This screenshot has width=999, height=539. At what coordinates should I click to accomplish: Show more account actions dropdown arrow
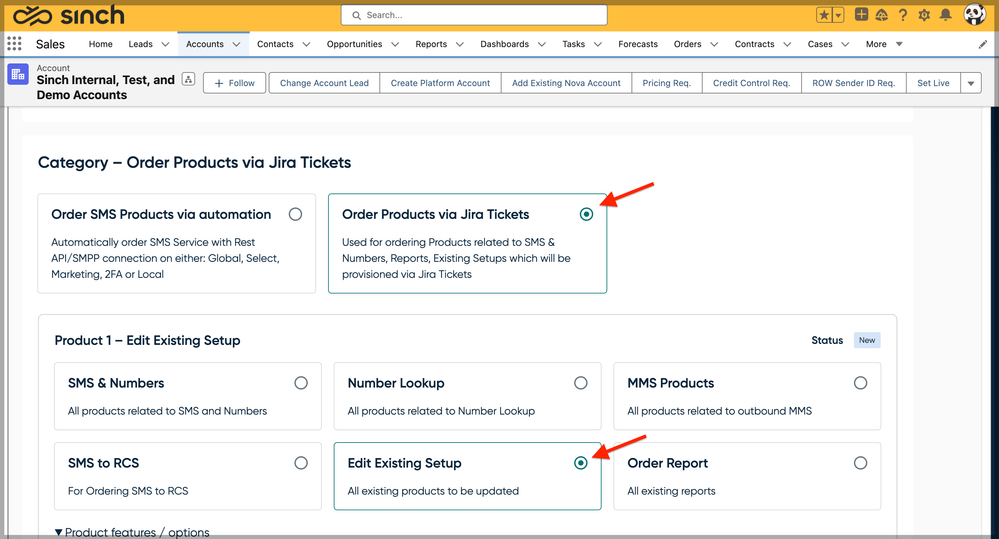point(971,83)
